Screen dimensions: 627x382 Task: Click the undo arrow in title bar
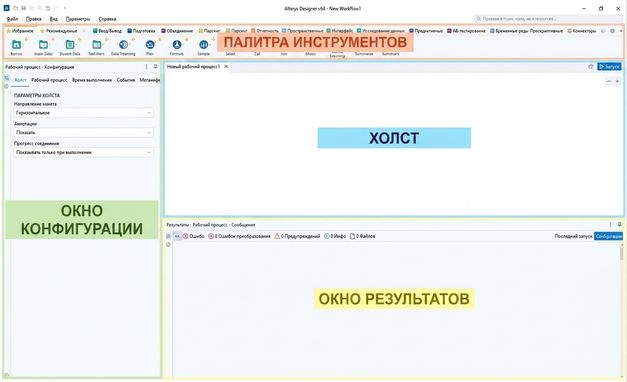click(48, 8)
